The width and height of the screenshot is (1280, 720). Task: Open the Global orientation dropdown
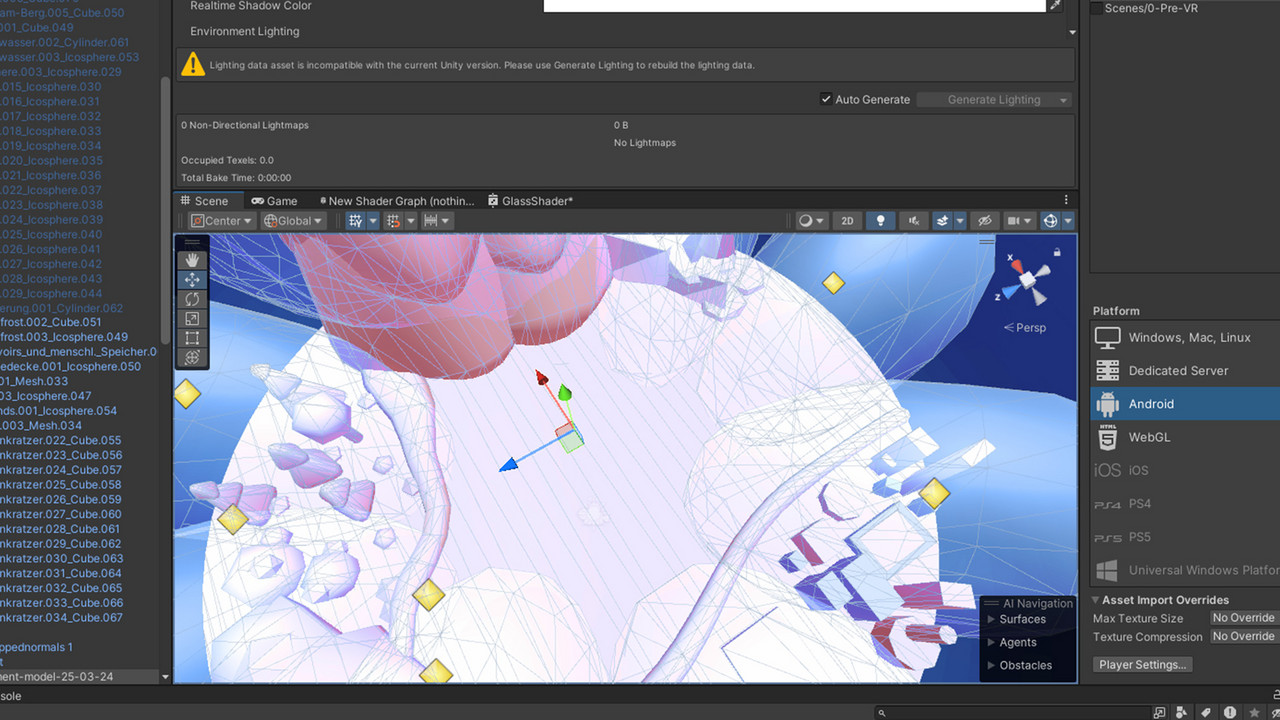click(293, 221)
